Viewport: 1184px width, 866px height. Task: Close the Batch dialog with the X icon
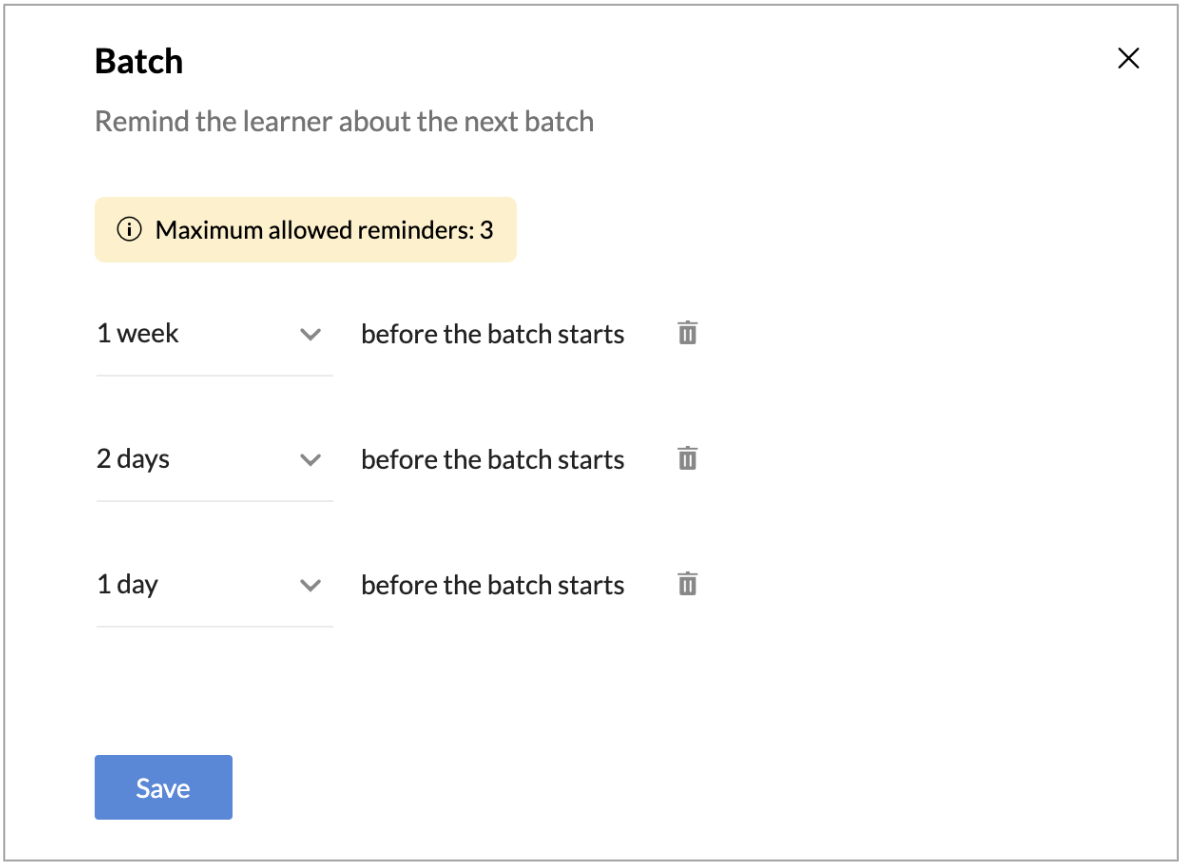1128,59
